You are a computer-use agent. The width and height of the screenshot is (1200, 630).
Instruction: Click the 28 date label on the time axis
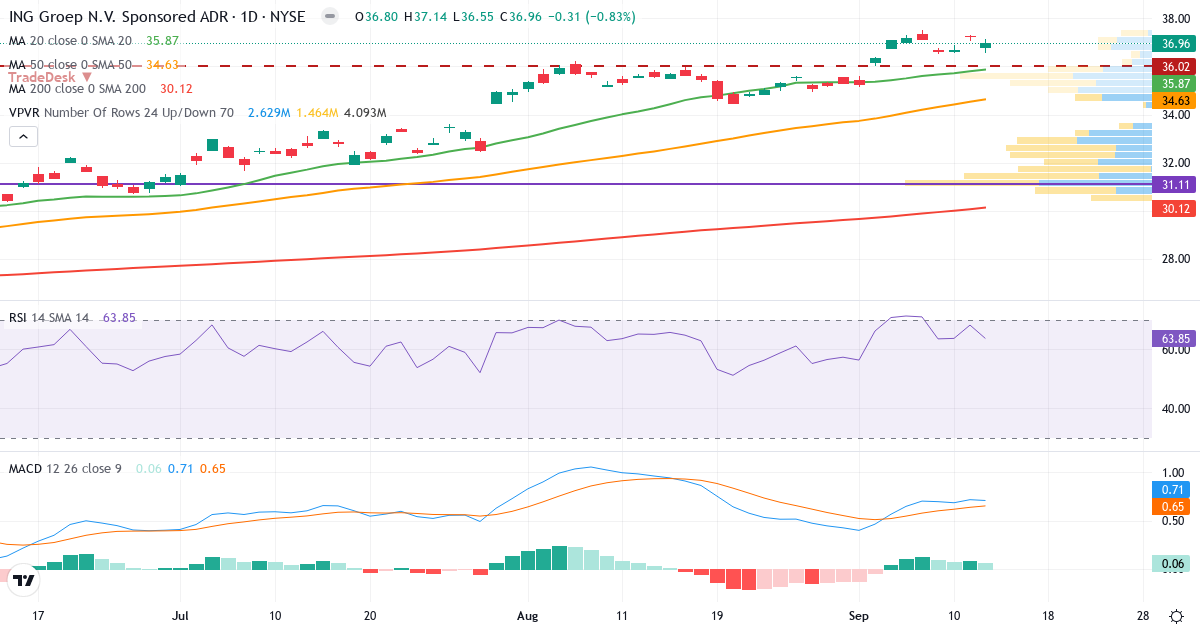(x=1143, y=615)
